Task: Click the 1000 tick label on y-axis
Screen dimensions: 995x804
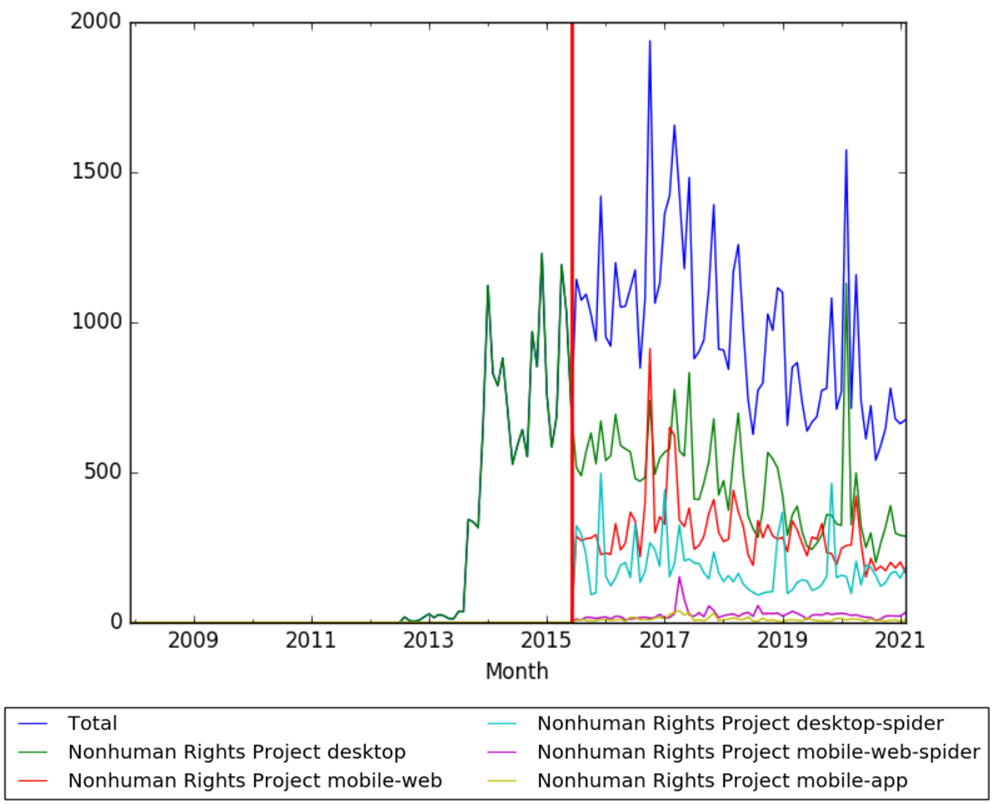Action: click(96, 322)
